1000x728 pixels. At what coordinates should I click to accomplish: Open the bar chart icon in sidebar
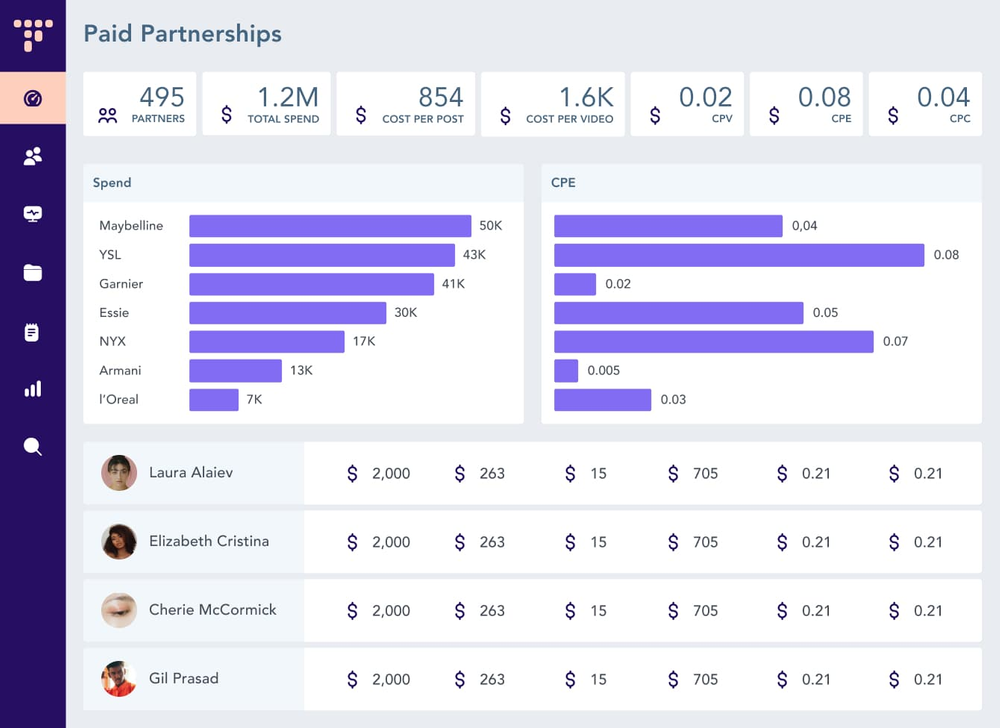point(33,389)
